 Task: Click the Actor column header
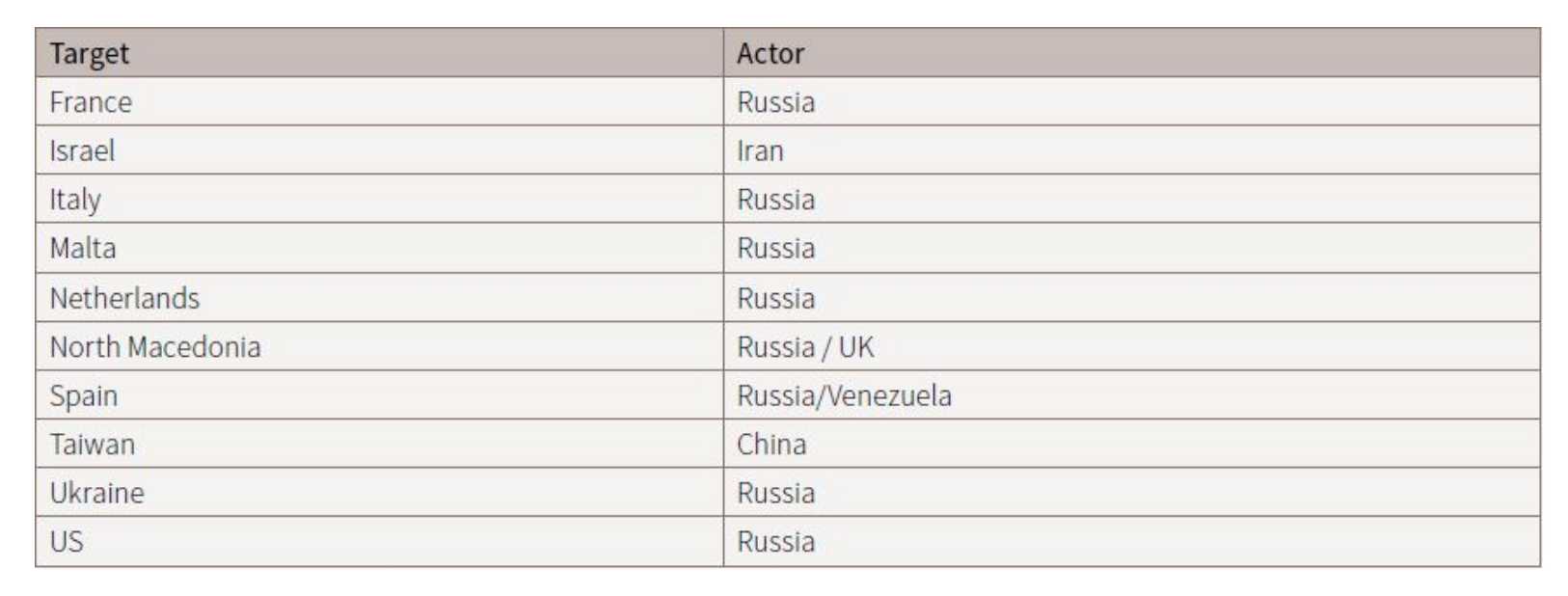(770, 53)
